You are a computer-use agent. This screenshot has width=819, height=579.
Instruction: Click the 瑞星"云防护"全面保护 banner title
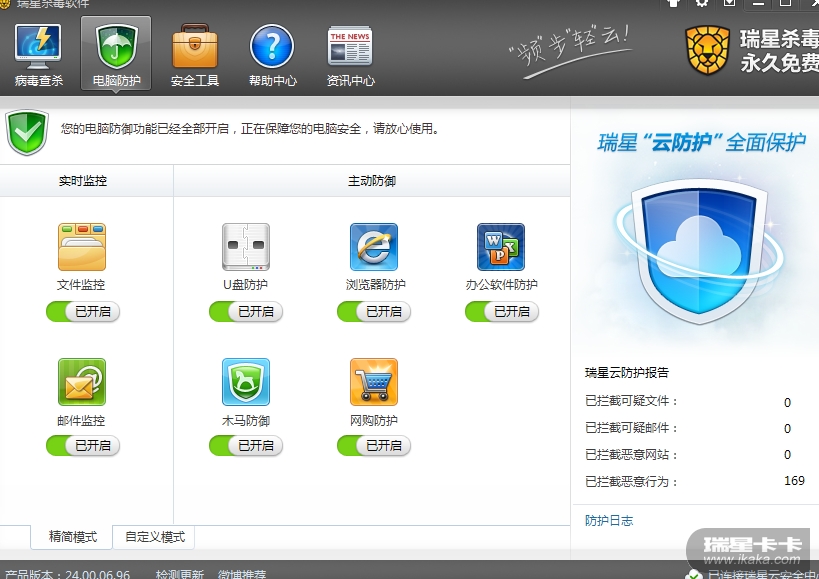point(701,143)
